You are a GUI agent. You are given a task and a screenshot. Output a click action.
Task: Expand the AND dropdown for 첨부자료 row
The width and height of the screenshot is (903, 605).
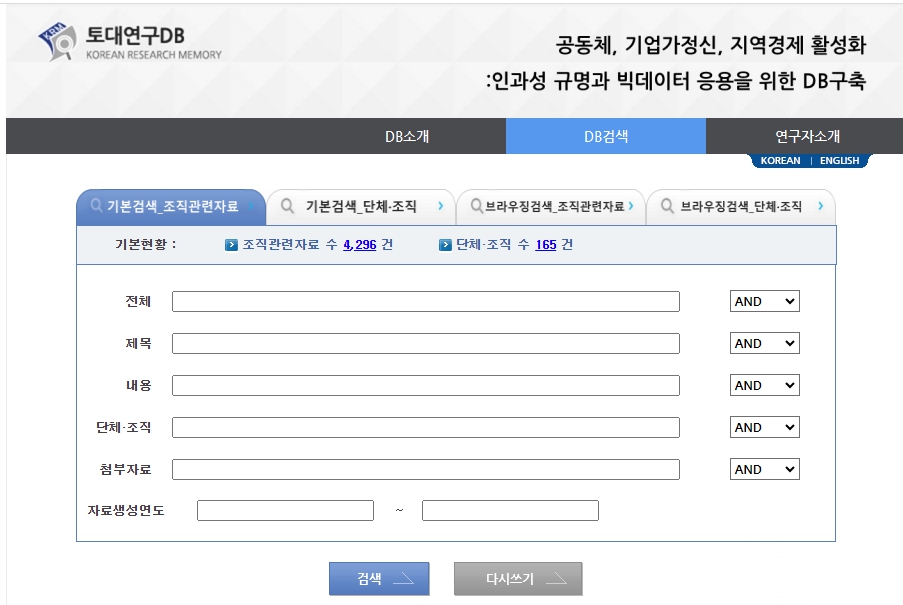click(764, 470)
